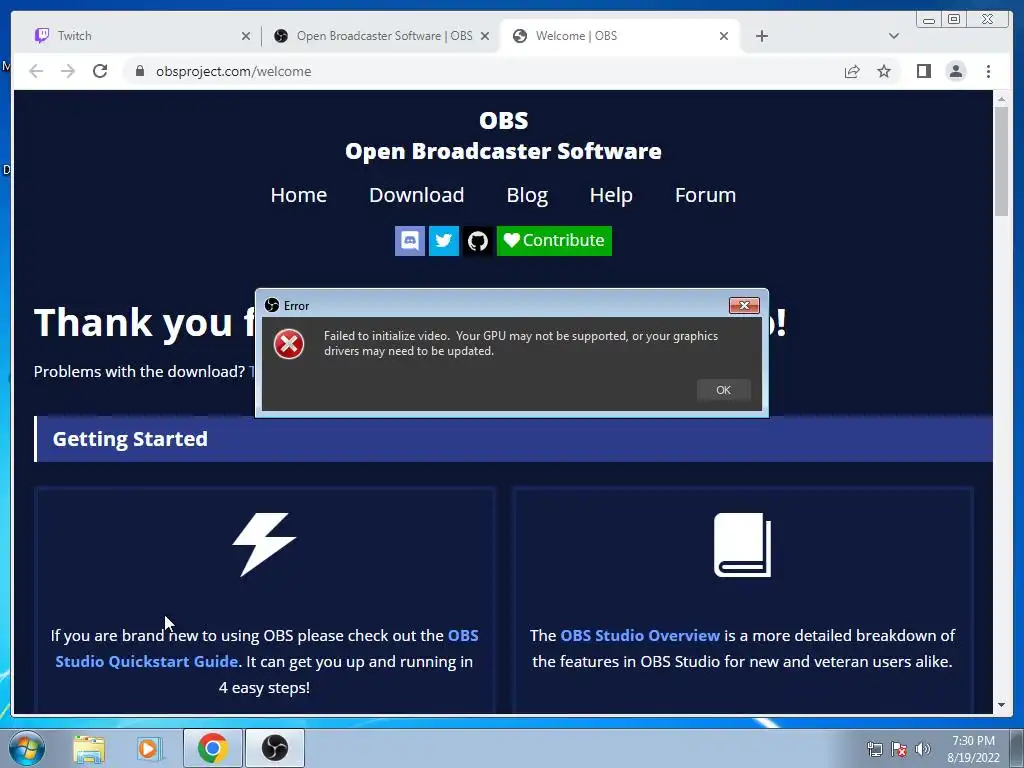Viewport: 1024px width, 768px height.
Task: Expand the tab search dropdown chevron
Action: pyautogui.click(x=893, y=36)
